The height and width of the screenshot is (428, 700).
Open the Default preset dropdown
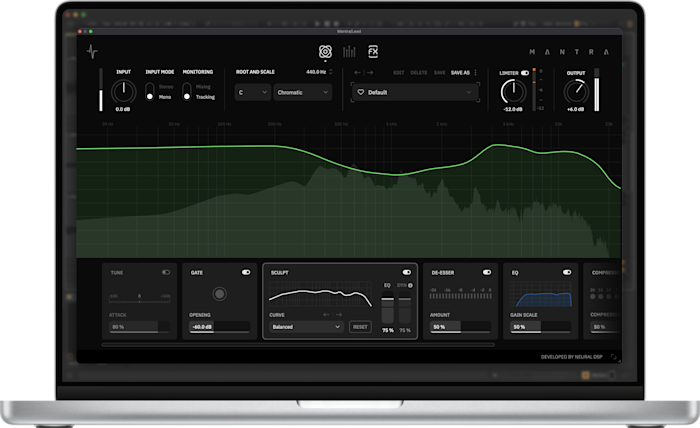point(415,92)
